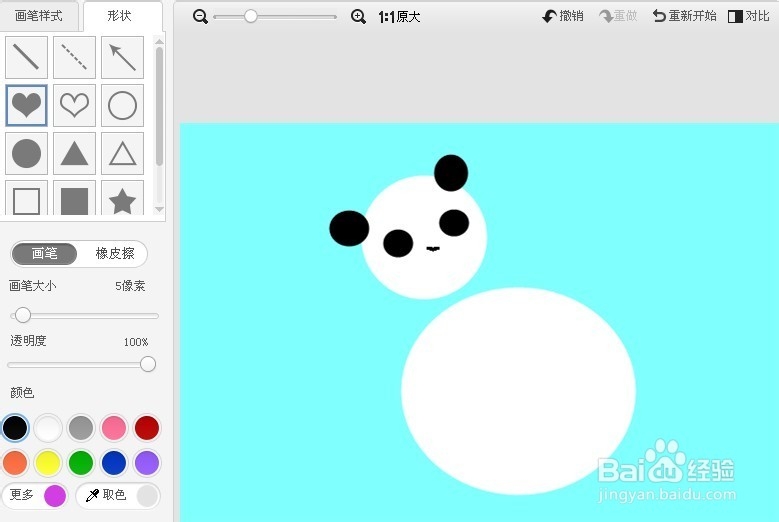Switch to the 画笔样式 tab
The width and height of the screenshot is (779, 522).
click(39, 16)
